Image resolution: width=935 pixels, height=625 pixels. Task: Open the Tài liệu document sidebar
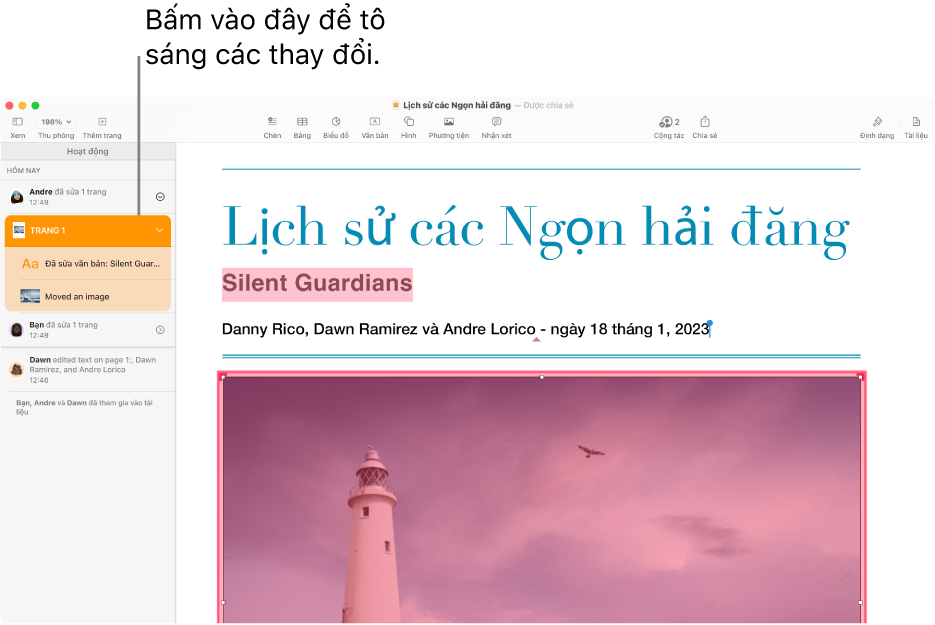[916, 121]
